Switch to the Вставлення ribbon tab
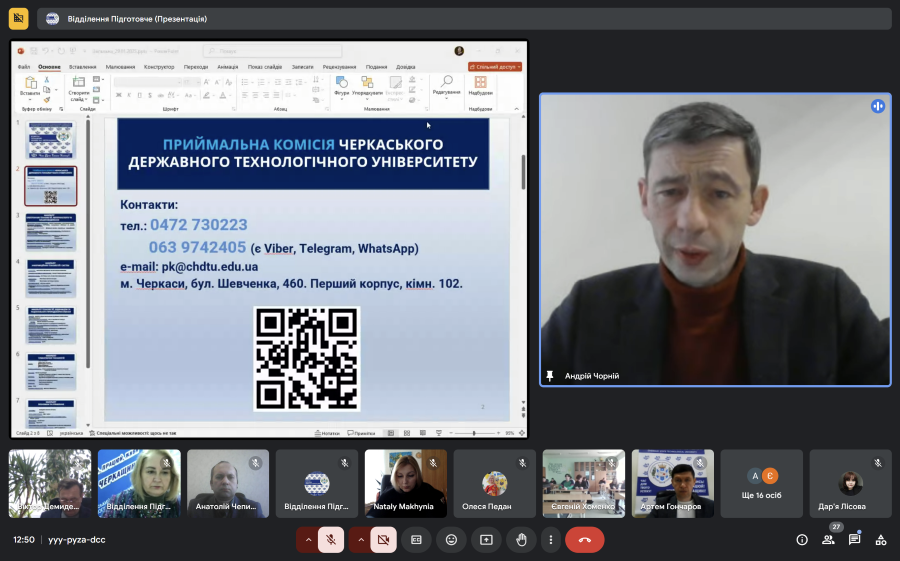Viewport: 900px width, 561px height. tap(83, 67)
